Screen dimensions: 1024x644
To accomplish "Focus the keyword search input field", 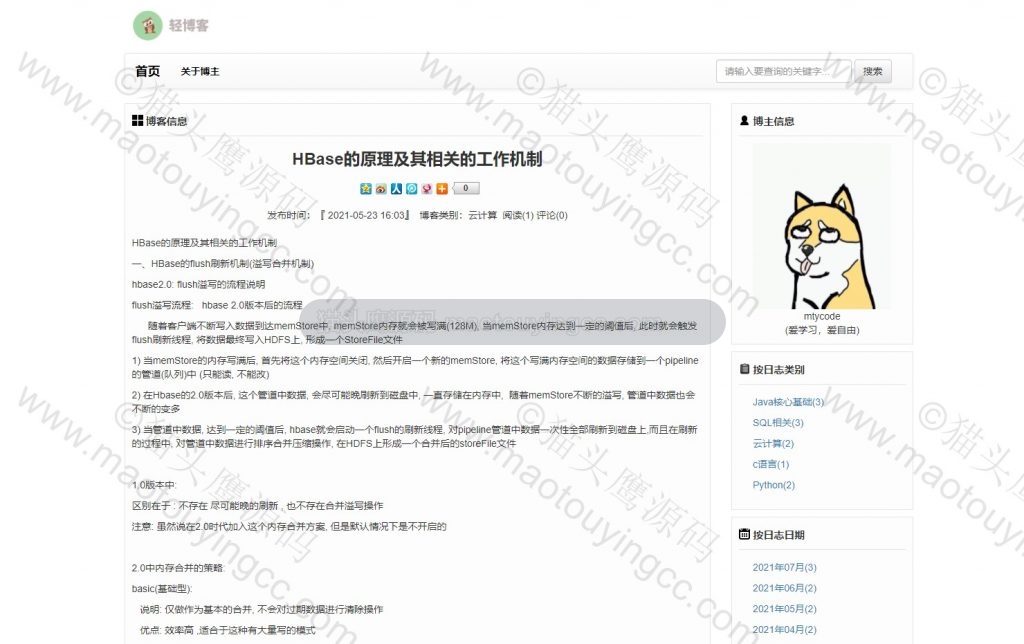I will coord(784,71).
